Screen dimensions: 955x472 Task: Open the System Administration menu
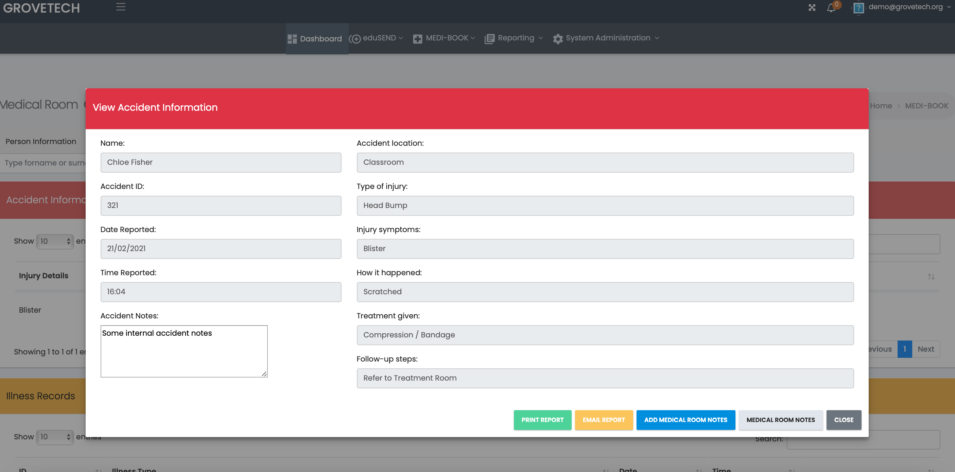[x=606, y=38]
